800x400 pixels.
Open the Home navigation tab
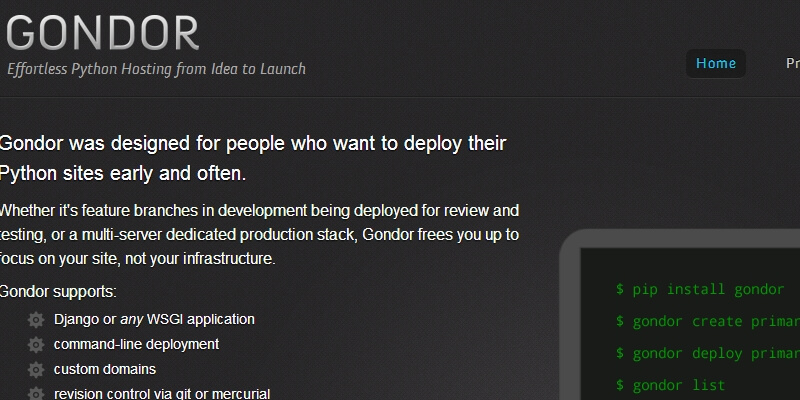(716, 63)
